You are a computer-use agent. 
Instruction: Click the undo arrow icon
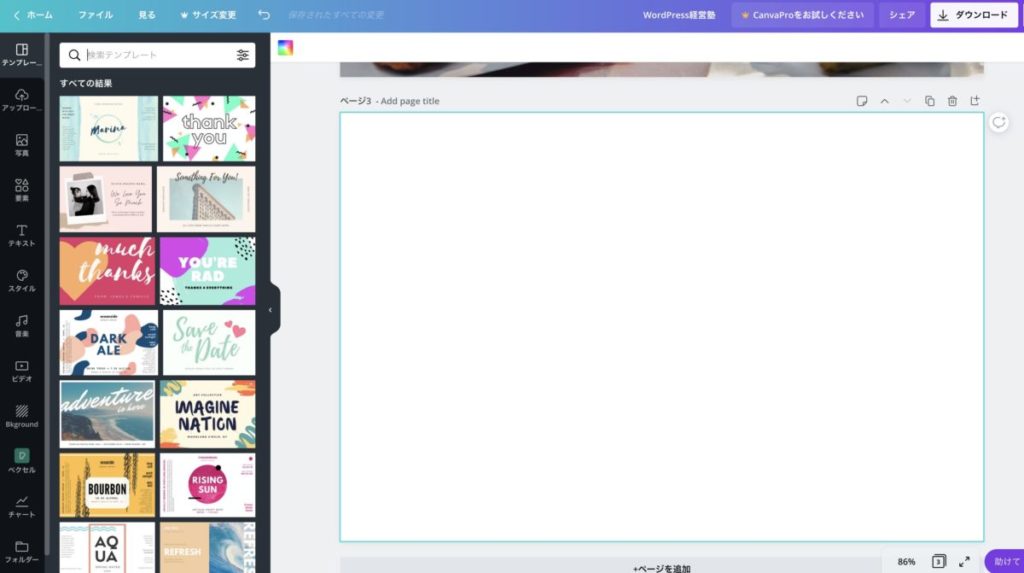click(x=263, y=15)
